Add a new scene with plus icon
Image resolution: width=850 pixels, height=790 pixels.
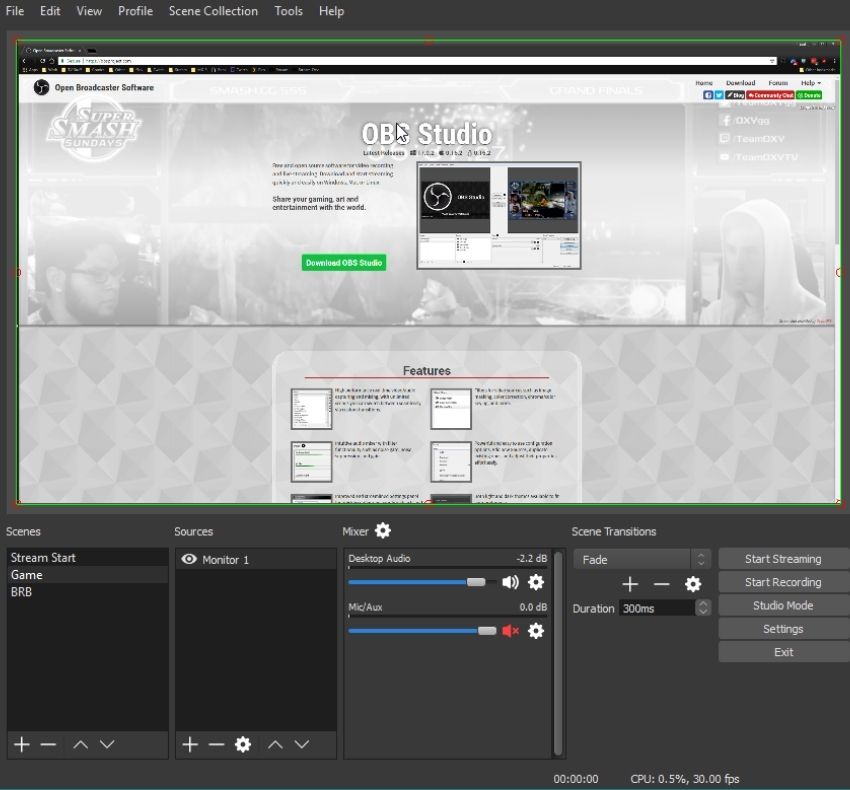22,745
